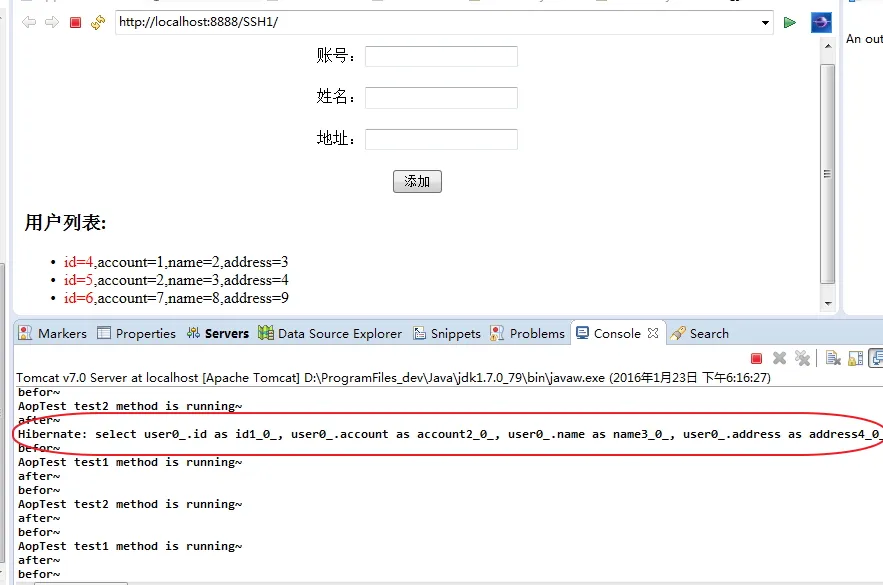883x585 pixels.
Task: Click the Snippets tab icon
Action: (420, 333)
